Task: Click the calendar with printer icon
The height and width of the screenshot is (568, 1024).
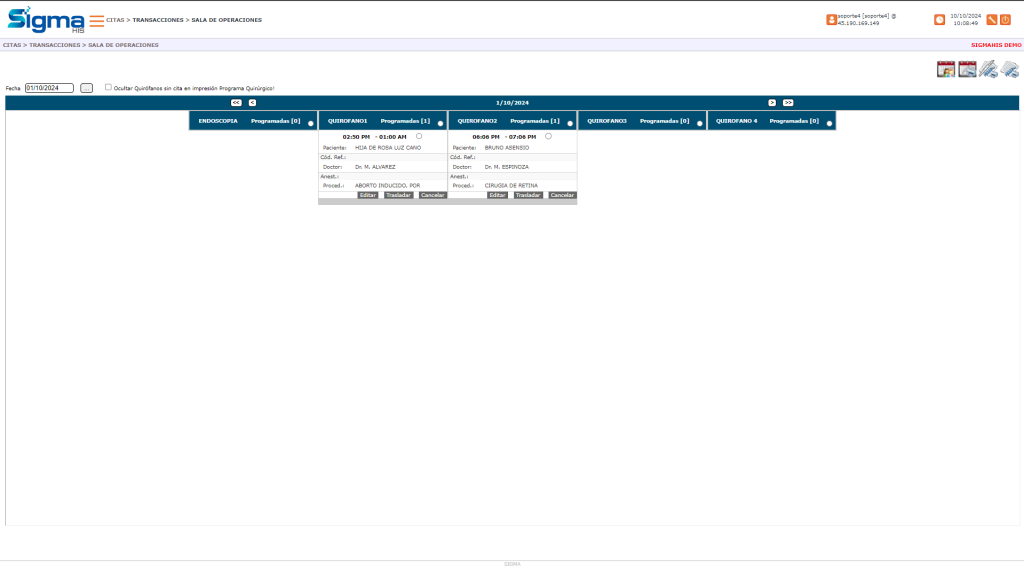Action: [967, 69]
